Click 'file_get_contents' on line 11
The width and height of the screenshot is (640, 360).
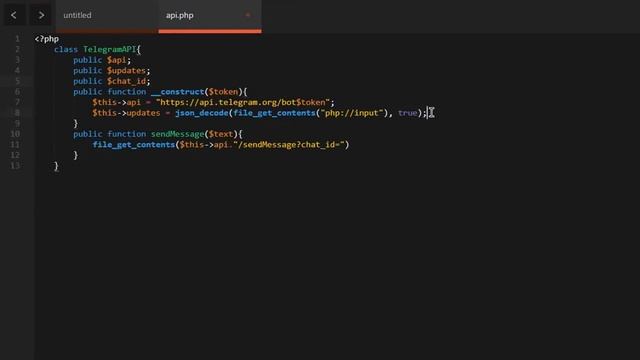pos(133,145)
